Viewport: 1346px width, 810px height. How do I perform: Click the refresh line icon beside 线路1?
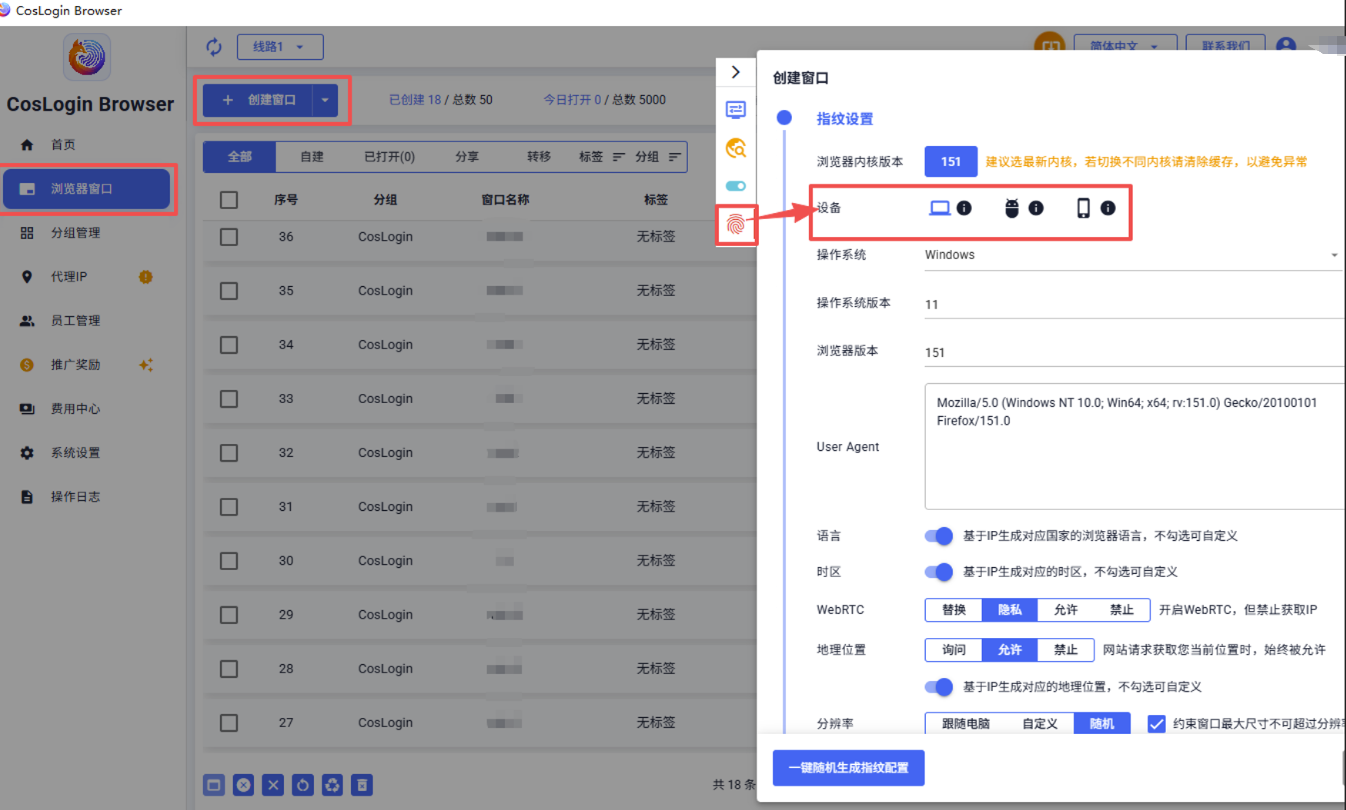tap(214, 47)
